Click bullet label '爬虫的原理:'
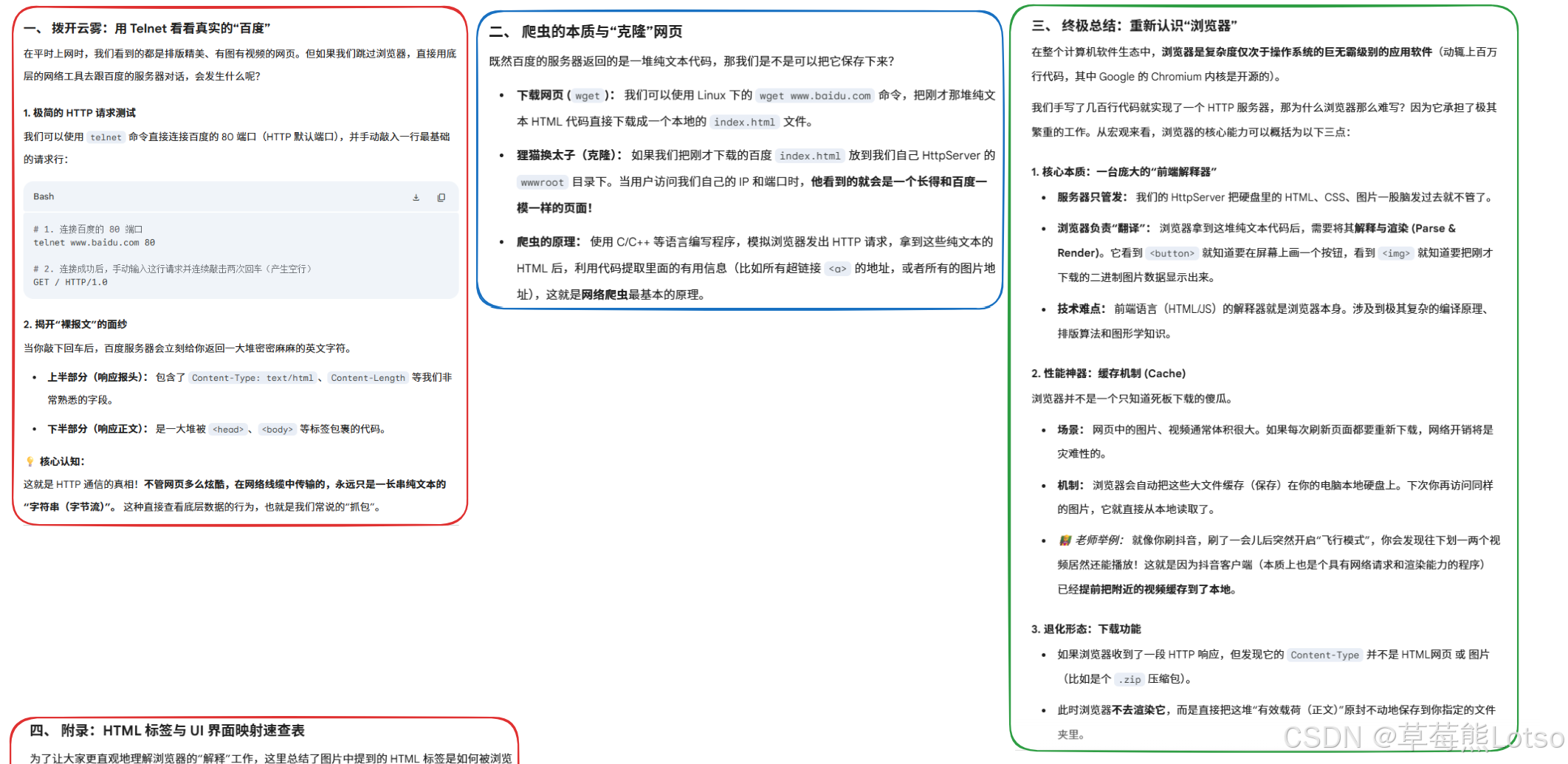Screen dimensions: 1568x764 pos(549,241)
